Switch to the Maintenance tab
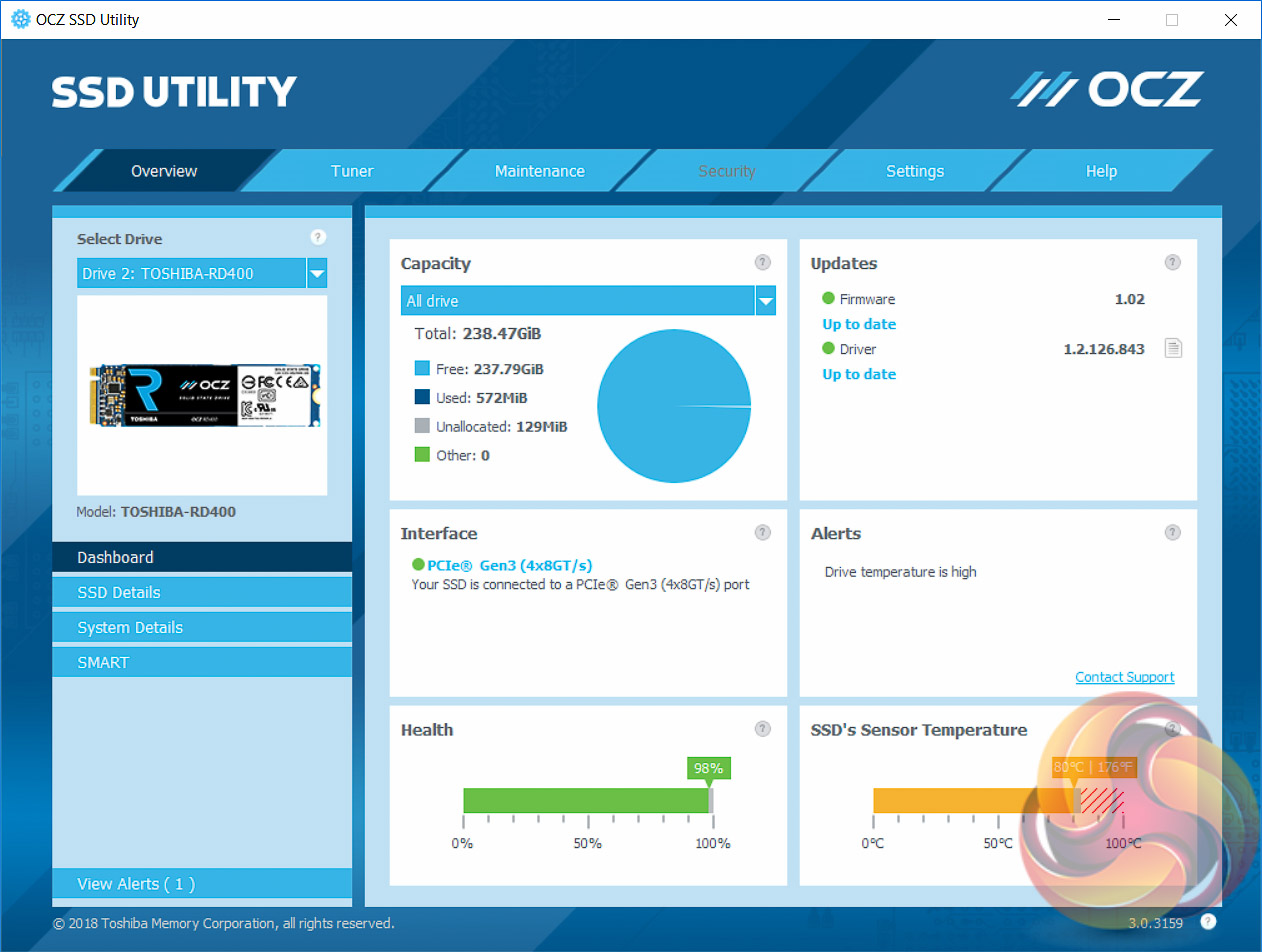This screenshot has height=952, width=1262. [540, 171]
